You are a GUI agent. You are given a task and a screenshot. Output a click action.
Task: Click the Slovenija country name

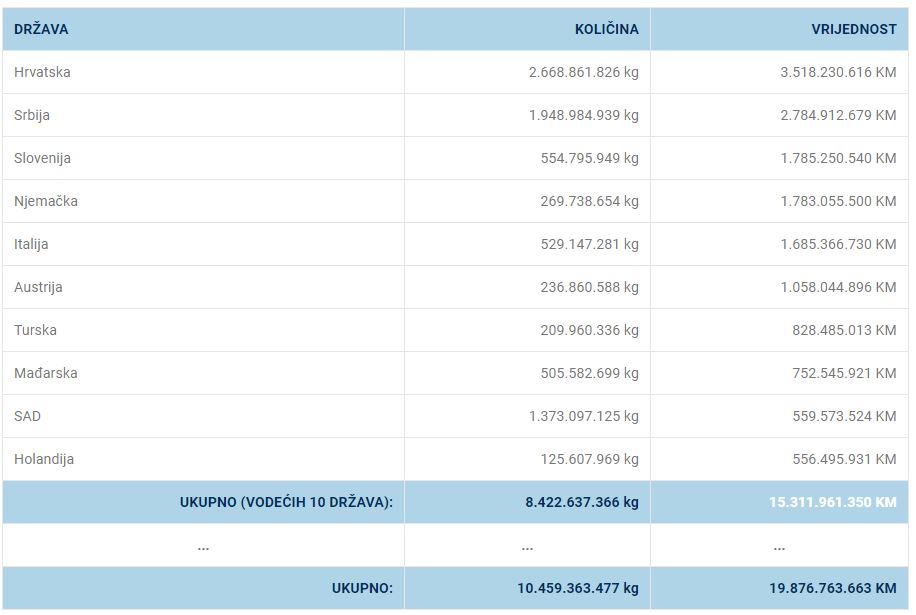click(x=43, y=158)
